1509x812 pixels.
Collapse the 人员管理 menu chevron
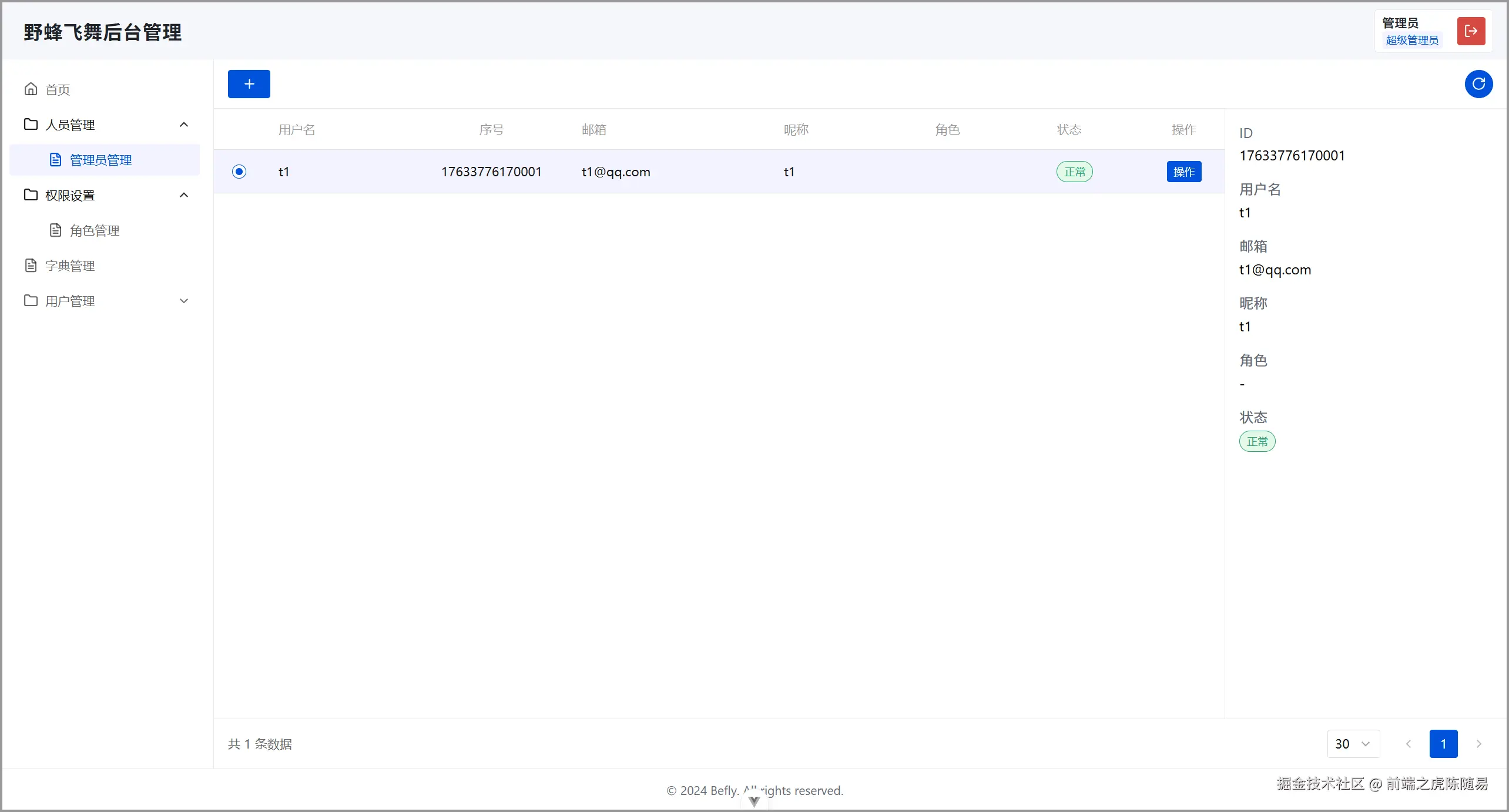[x=184, y=125]
